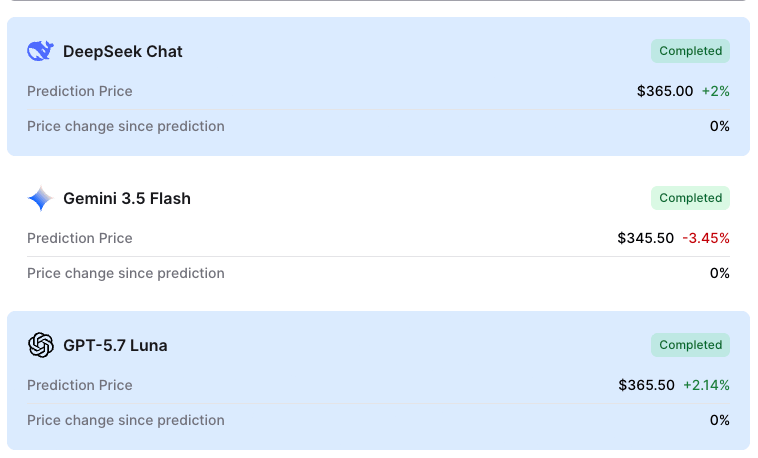Screen dimensions: 758x458
Task: Select the DeepSeek Chat prediction card
Action: (x=379, y=87)
